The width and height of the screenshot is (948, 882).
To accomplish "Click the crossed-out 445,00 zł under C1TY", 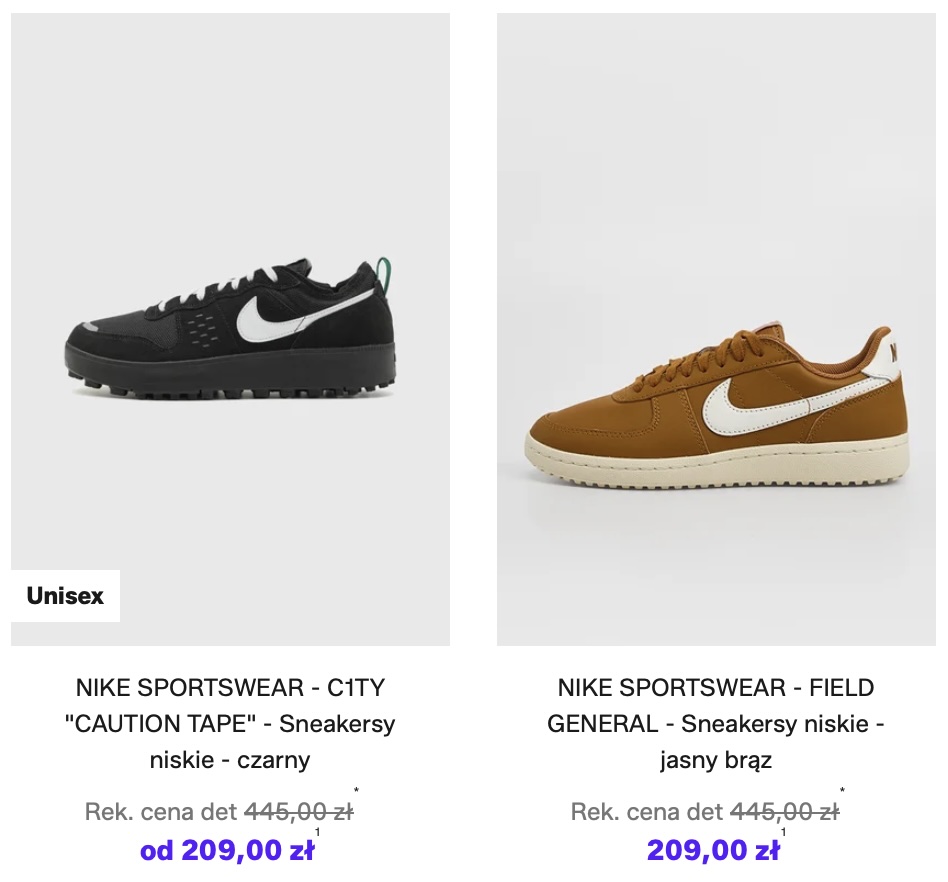I will click(x=298, y=812).
